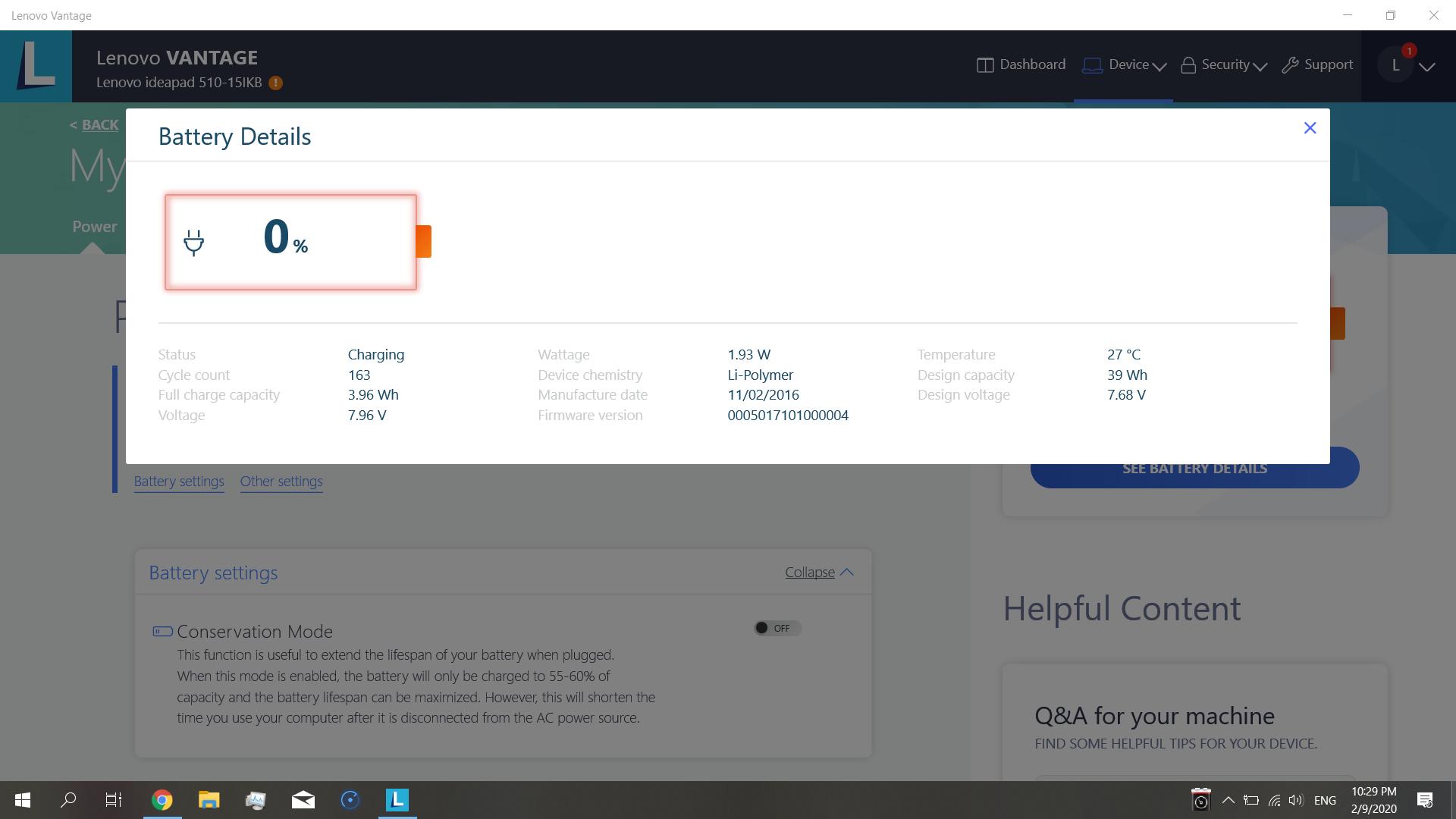Expand the Device dropdown menu

point(1124,64)
